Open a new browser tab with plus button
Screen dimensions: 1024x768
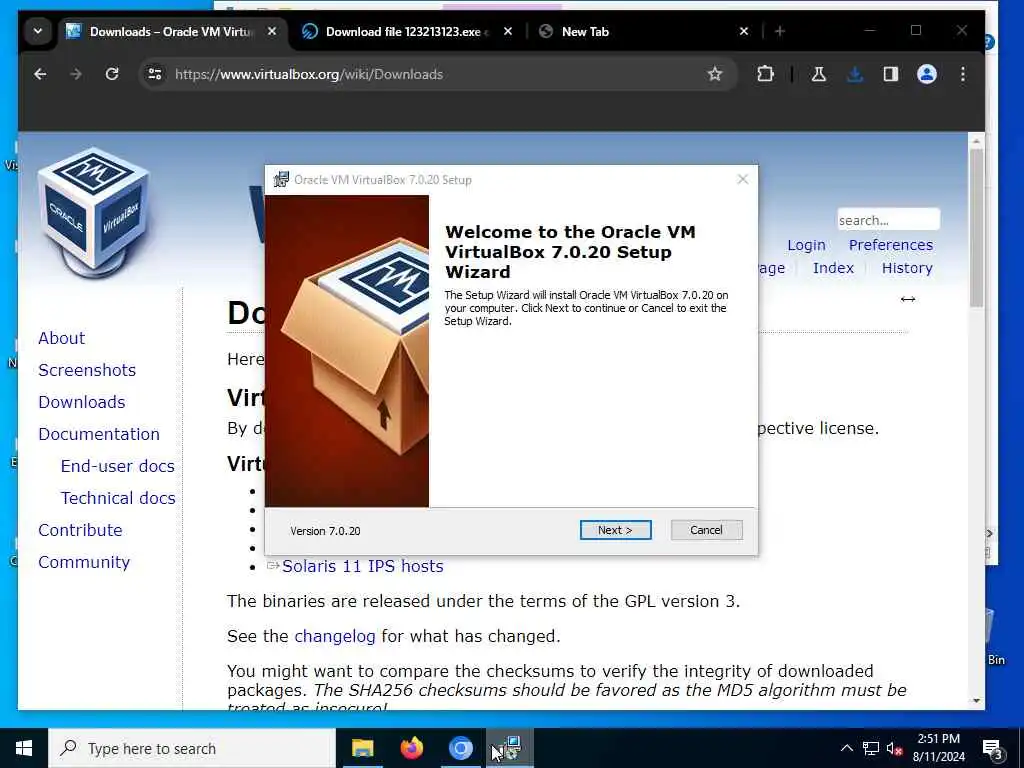[779, 31]
